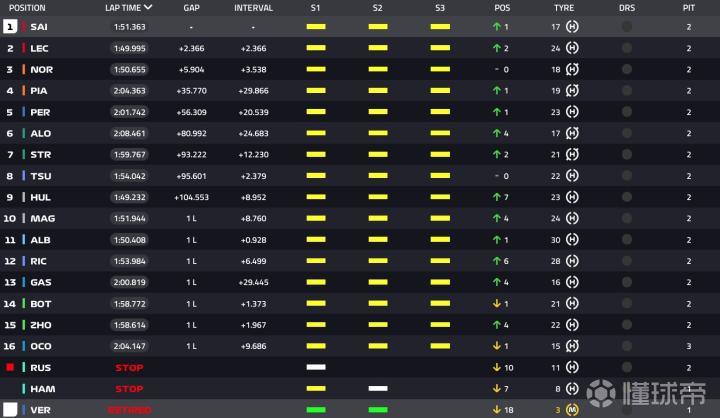Click the tyre icon in RIC row

coord(571,261)
